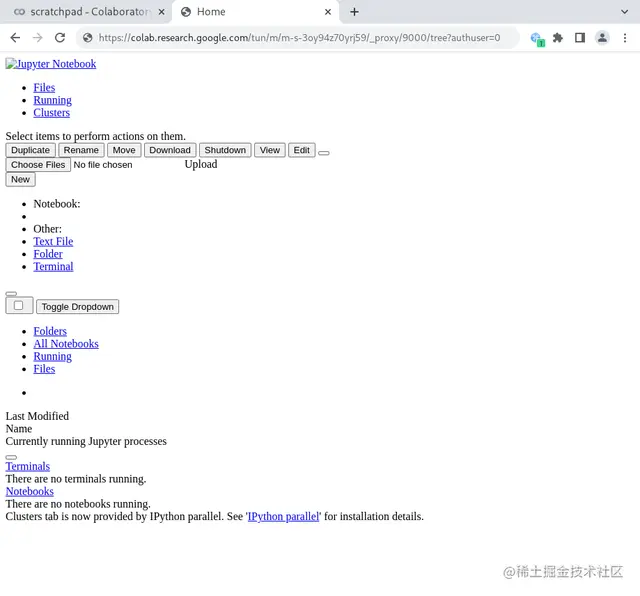Expand the Notebooks section link

(x=29, y=491)
